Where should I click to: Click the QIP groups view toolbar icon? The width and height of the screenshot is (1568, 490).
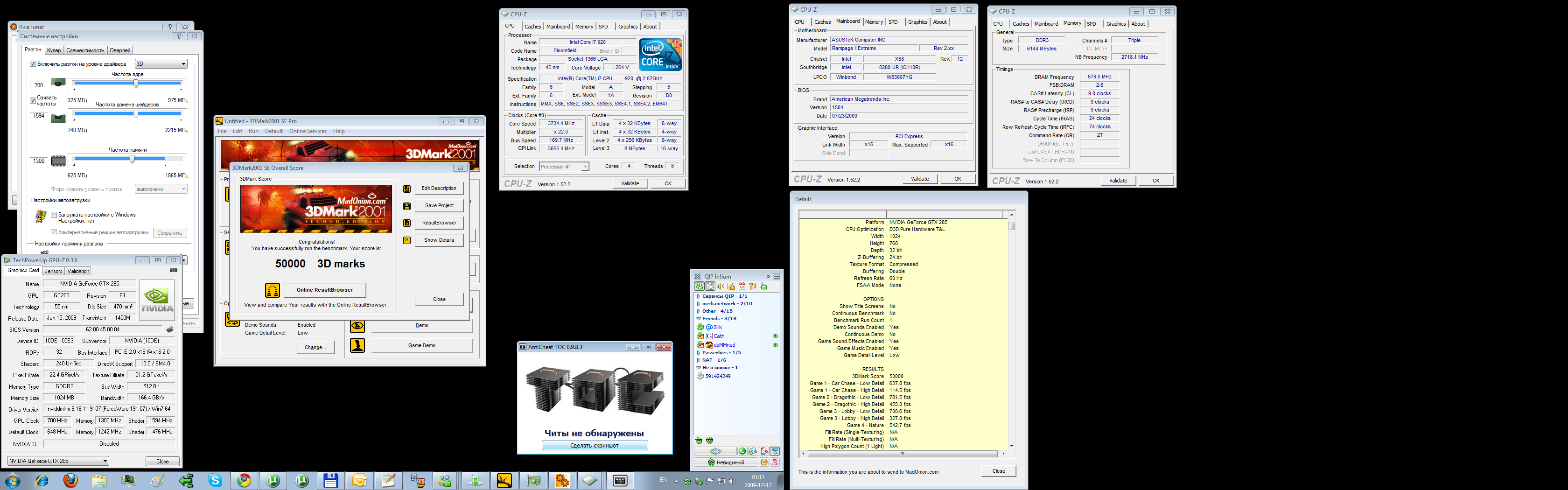tap(710, 286)
